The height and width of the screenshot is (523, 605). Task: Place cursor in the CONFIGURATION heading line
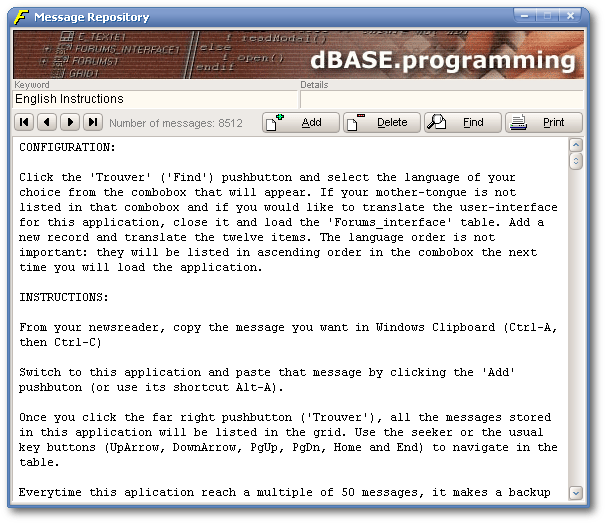(x=67, y=148)
